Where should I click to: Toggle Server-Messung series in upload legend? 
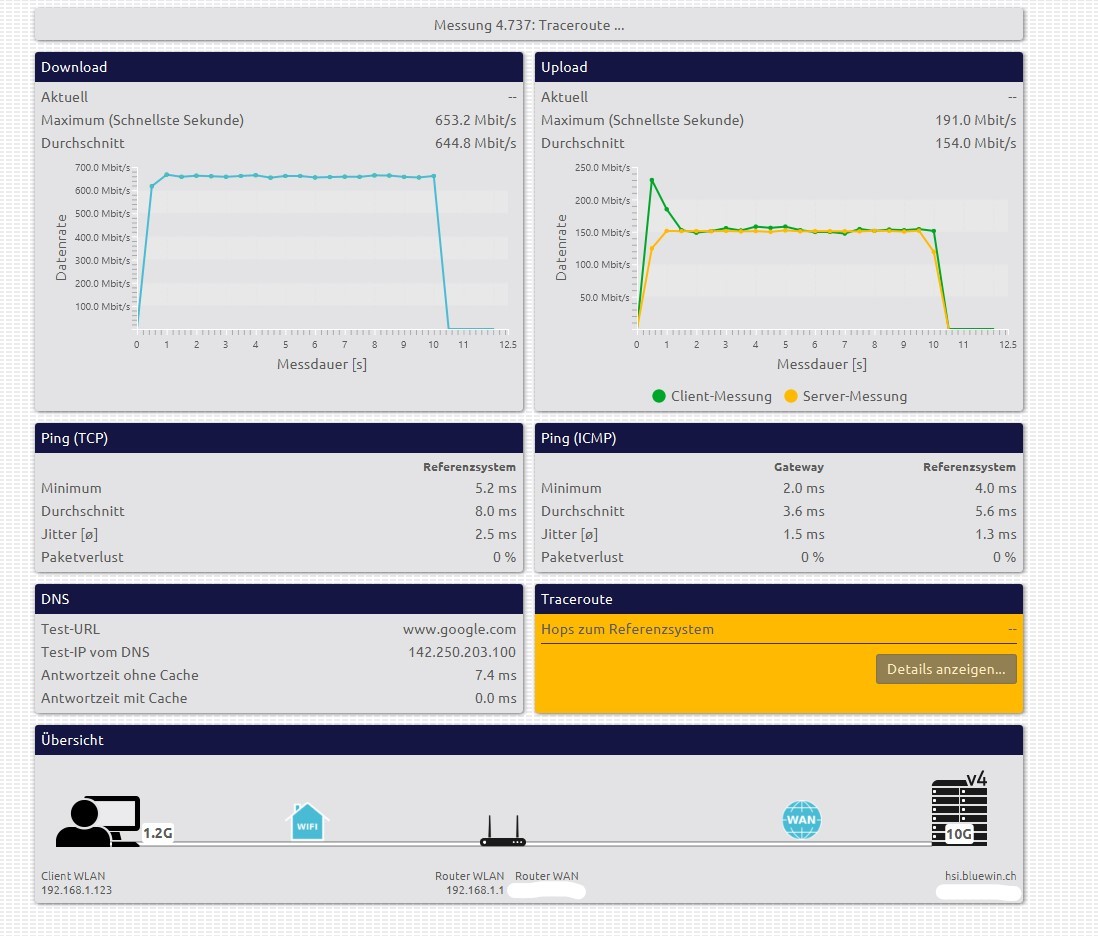click(845, 396)
